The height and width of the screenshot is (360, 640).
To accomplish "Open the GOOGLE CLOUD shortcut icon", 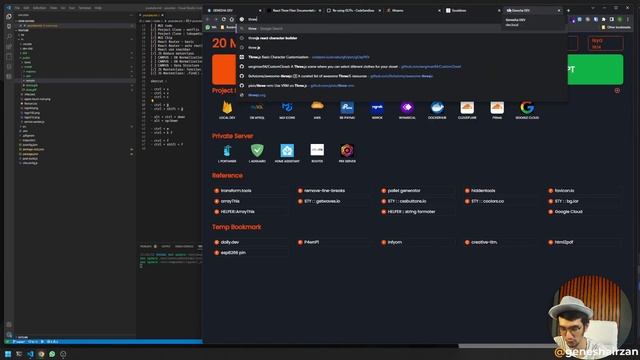I will pos(527,107).
